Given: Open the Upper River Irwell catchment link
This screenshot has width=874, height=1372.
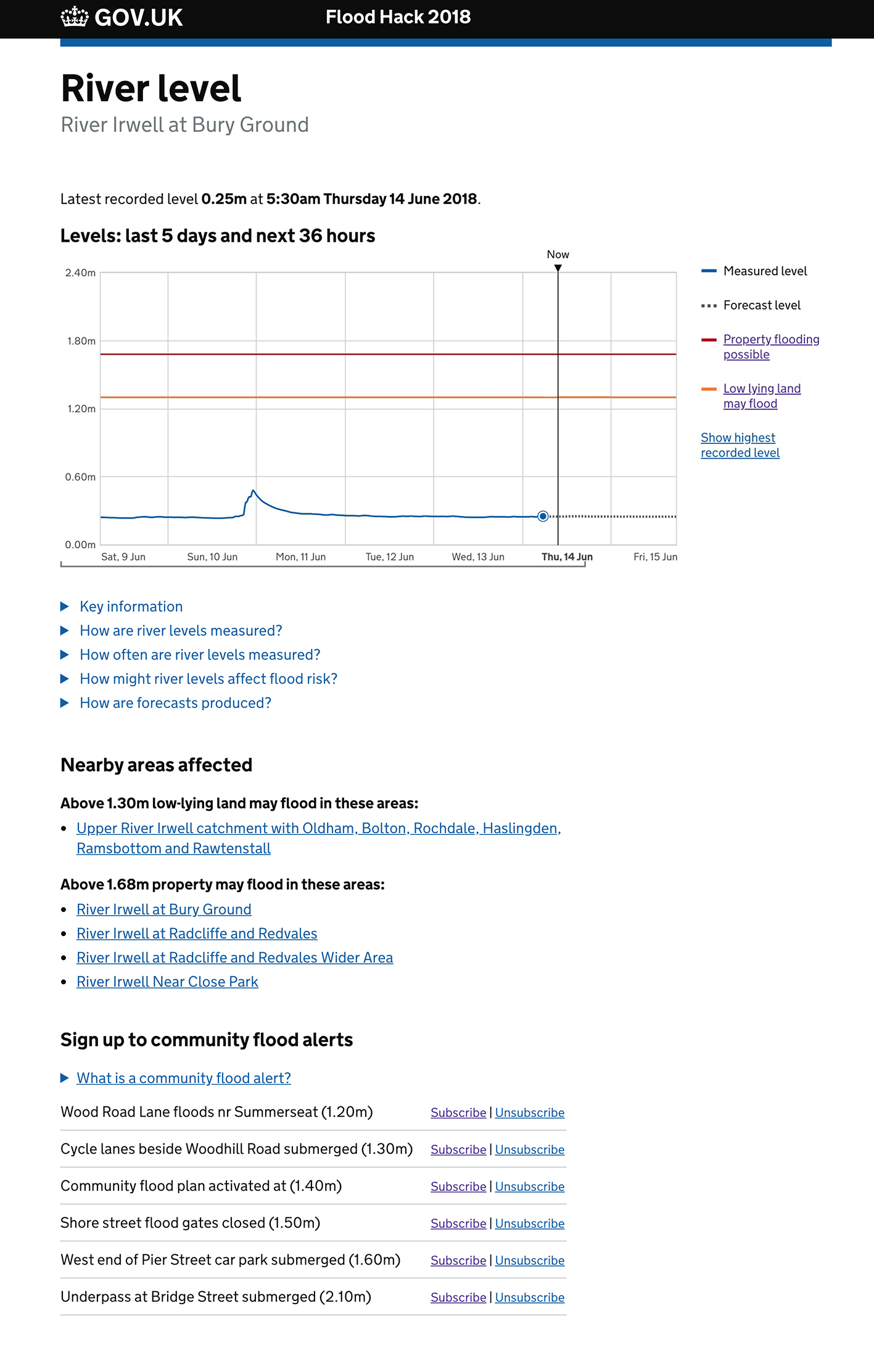Looking at the screenshot, I should pyautogui.click(x=319, y=829).
